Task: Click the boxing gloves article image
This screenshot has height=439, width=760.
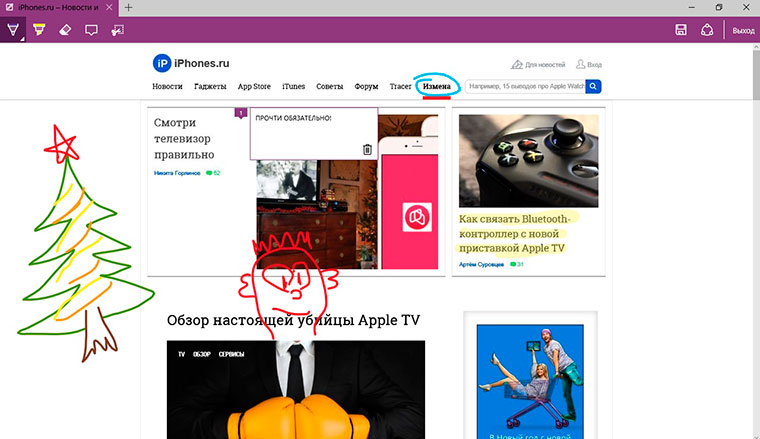Action: (296, 390)
